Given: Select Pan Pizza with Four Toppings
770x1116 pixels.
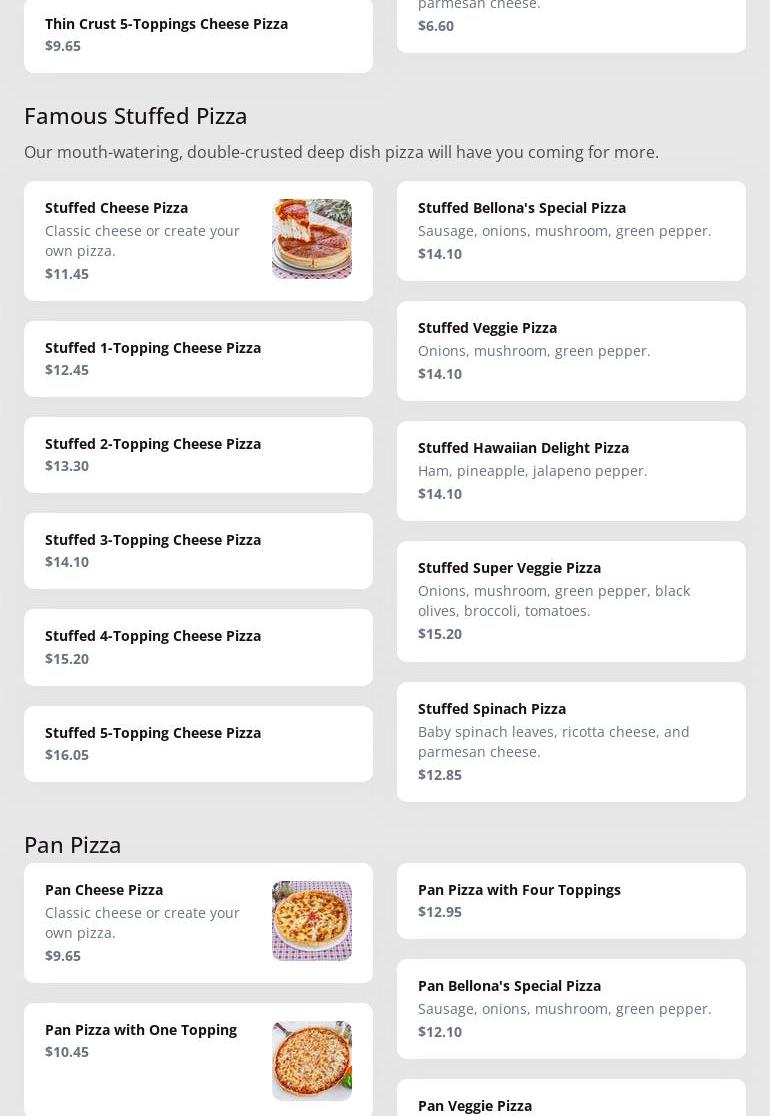Looking at the screenshot, I should (570, 900).
